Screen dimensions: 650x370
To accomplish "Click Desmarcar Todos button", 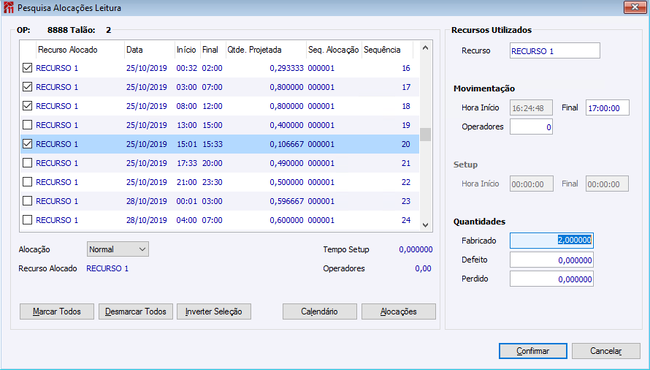I will 136,312.
